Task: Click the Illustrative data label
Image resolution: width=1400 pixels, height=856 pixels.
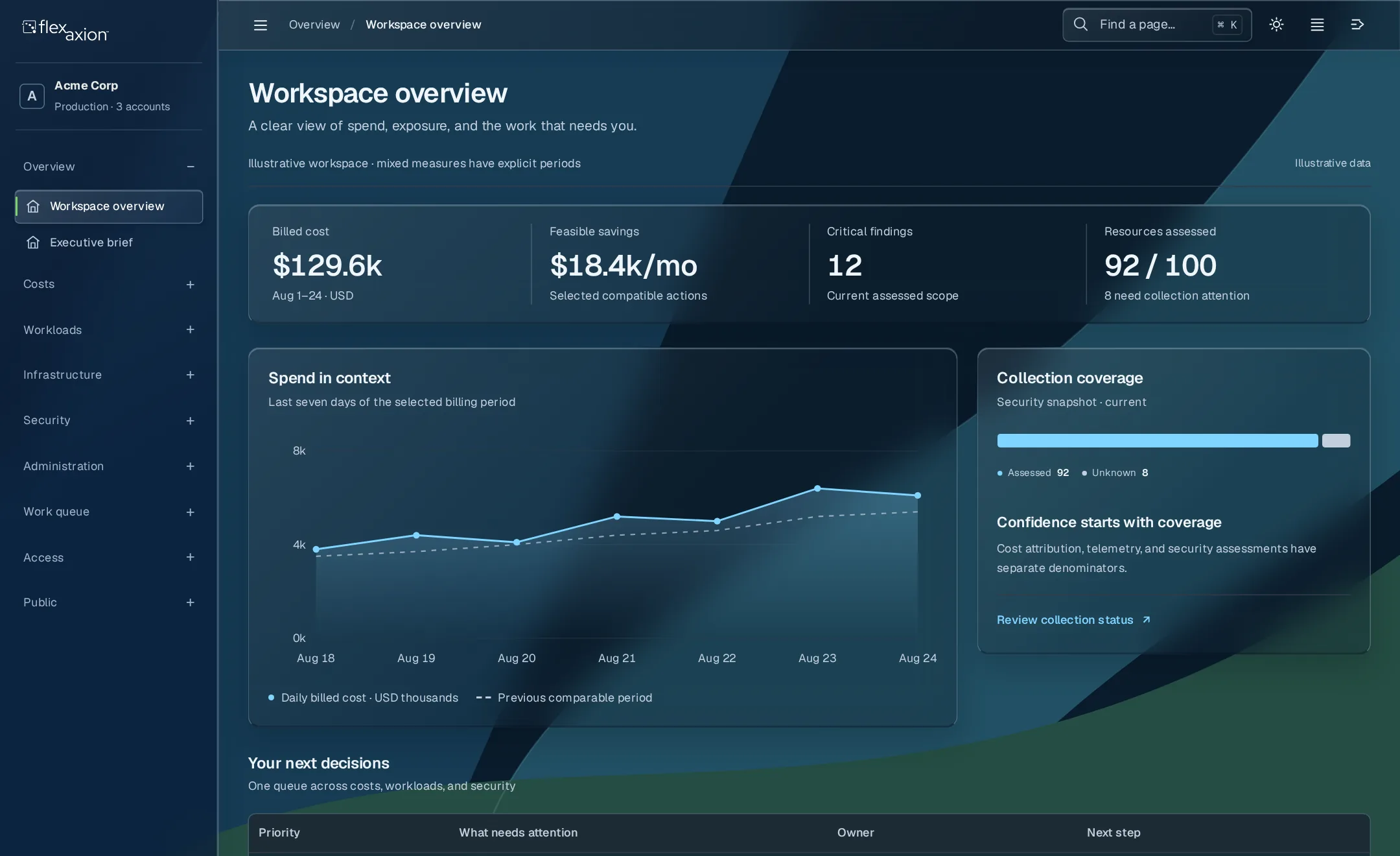Action: coord(1333,163)
